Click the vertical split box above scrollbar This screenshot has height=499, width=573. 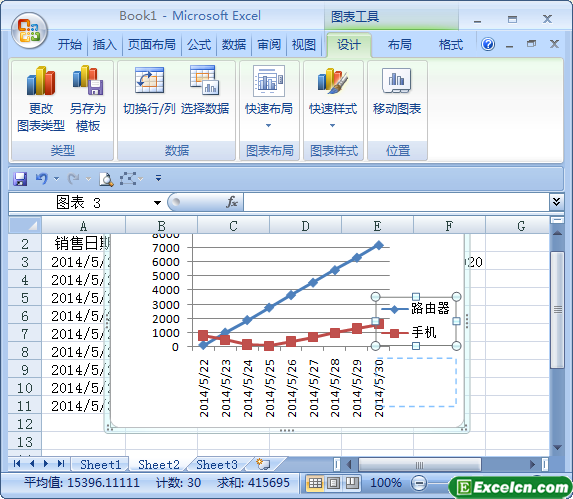(557, 220)
